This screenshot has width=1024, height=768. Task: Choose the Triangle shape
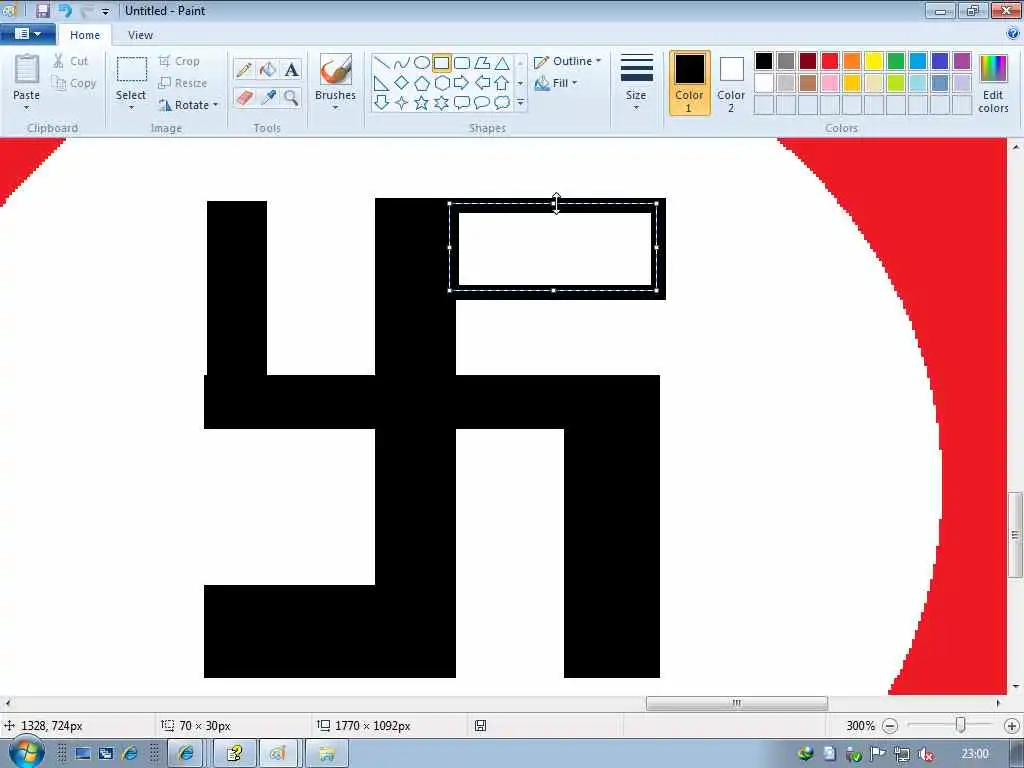pyautogui.click(x=502, y=63)
